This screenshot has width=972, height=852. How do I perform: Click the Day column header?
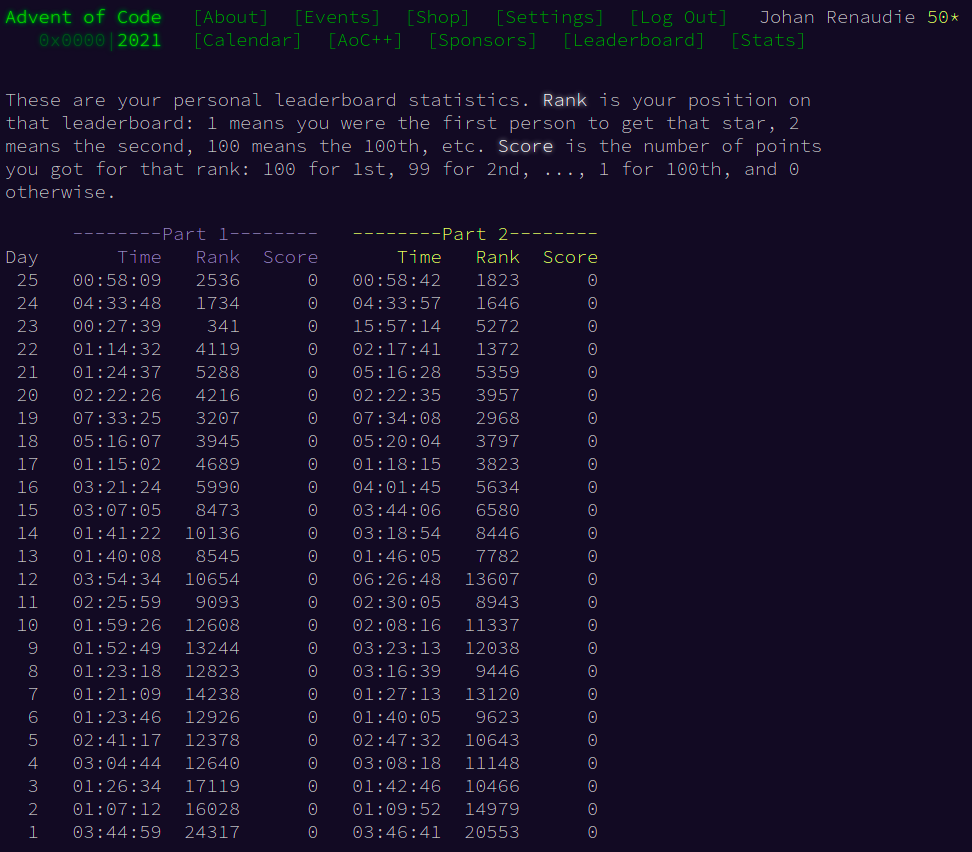click(22, 257)
